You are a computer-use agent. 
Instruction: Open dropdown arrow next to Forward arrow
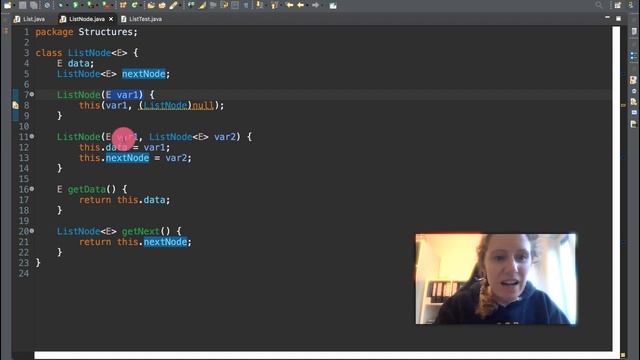(322, 5)
